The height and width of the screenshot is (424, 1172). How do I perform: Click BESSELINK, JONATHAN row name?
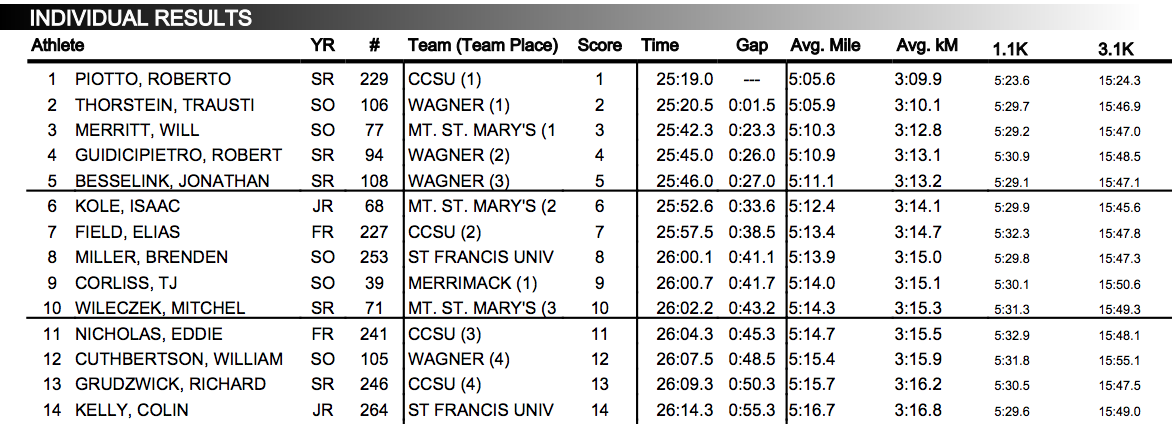[x=172, y=181]
